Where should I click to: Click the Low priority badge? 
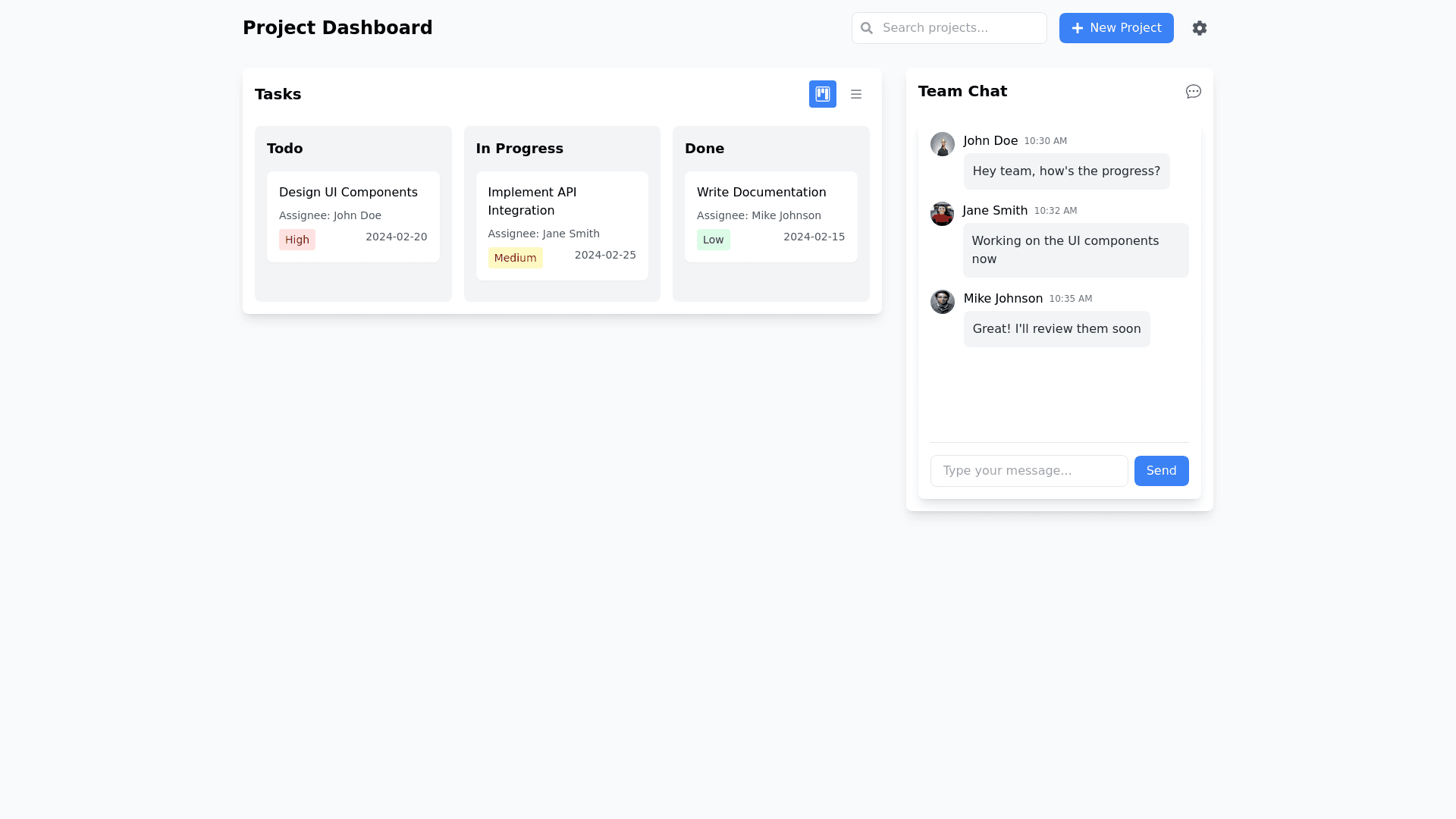click(x=713, y=240)
